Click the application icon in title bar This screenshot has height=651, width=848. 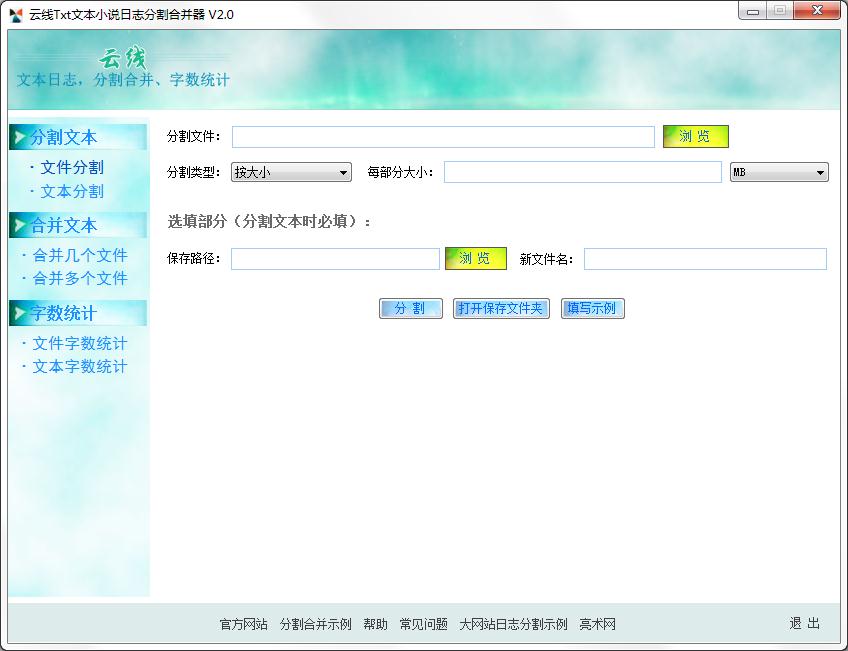pyautogui.click(x=16, y=14)
